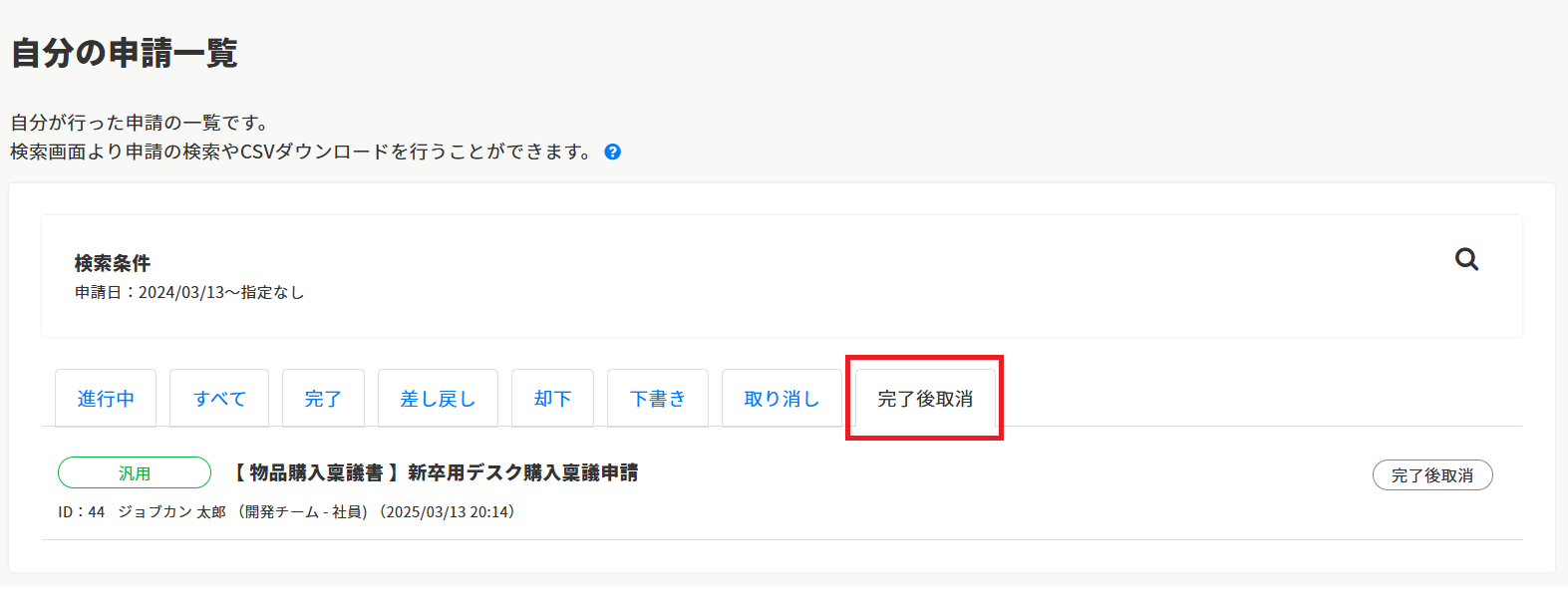This screenshot has height=613, width=1568.
Task: Click the timestamp 2025/03/13 20:14
Action: click(x=448, y=512)
